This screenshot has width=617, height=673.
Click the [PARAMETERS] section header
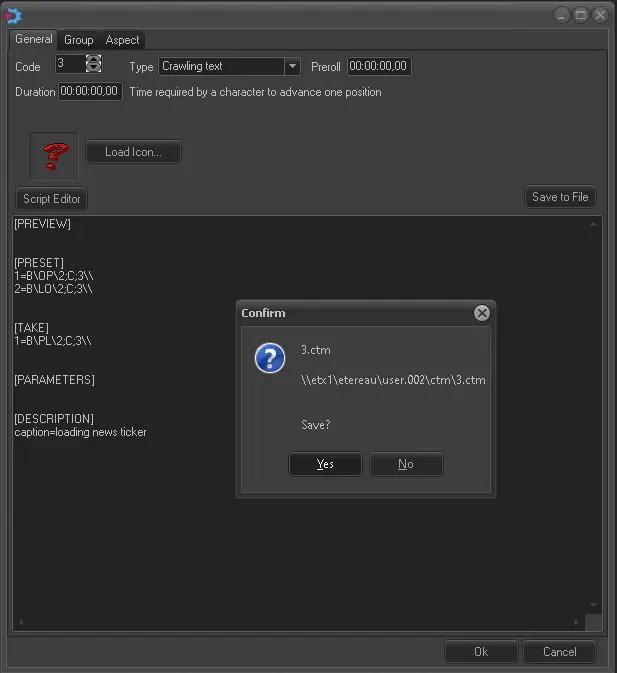point(54,380)
